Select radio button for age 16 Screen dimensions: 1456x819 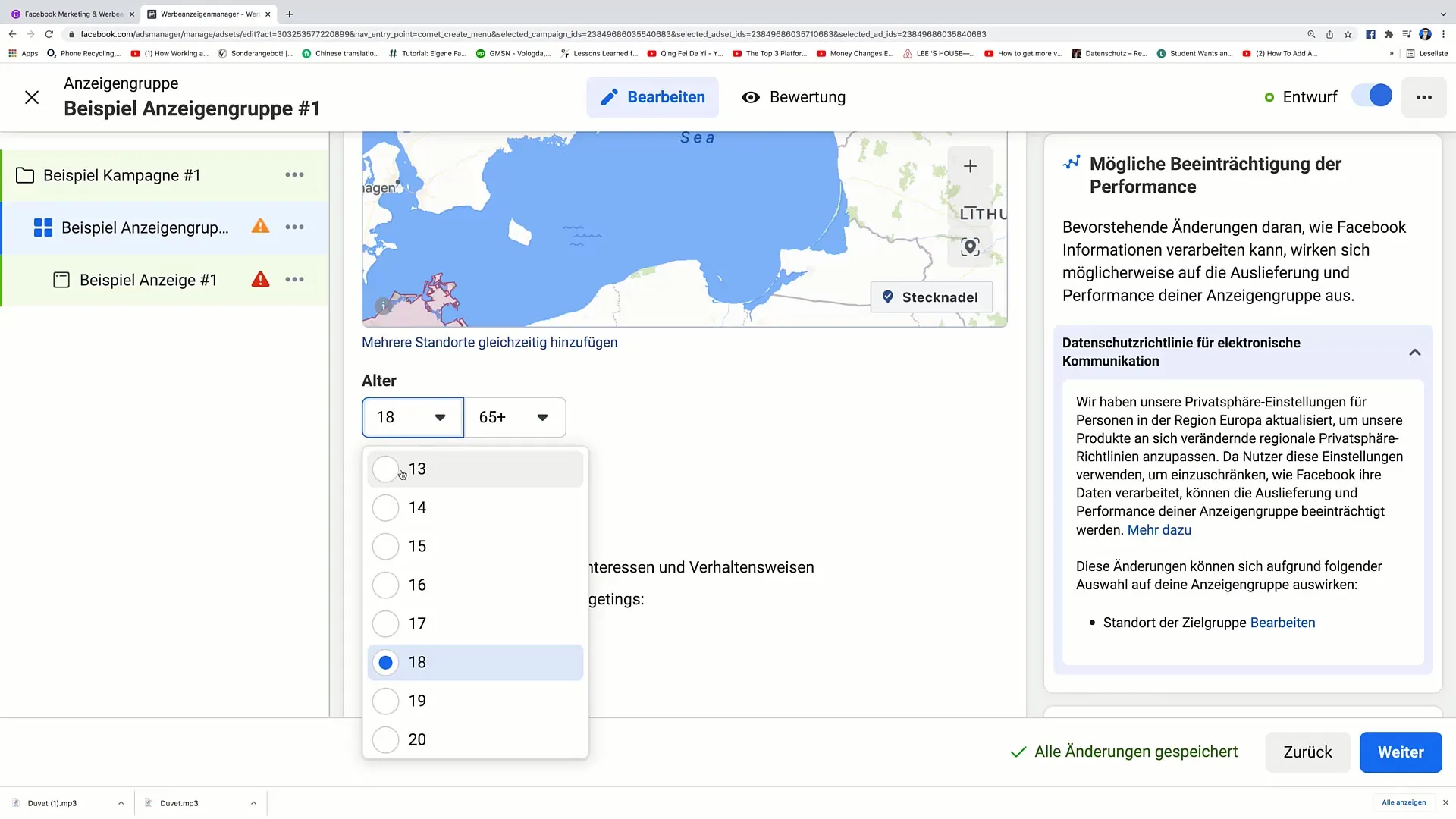tap(386, 585)
